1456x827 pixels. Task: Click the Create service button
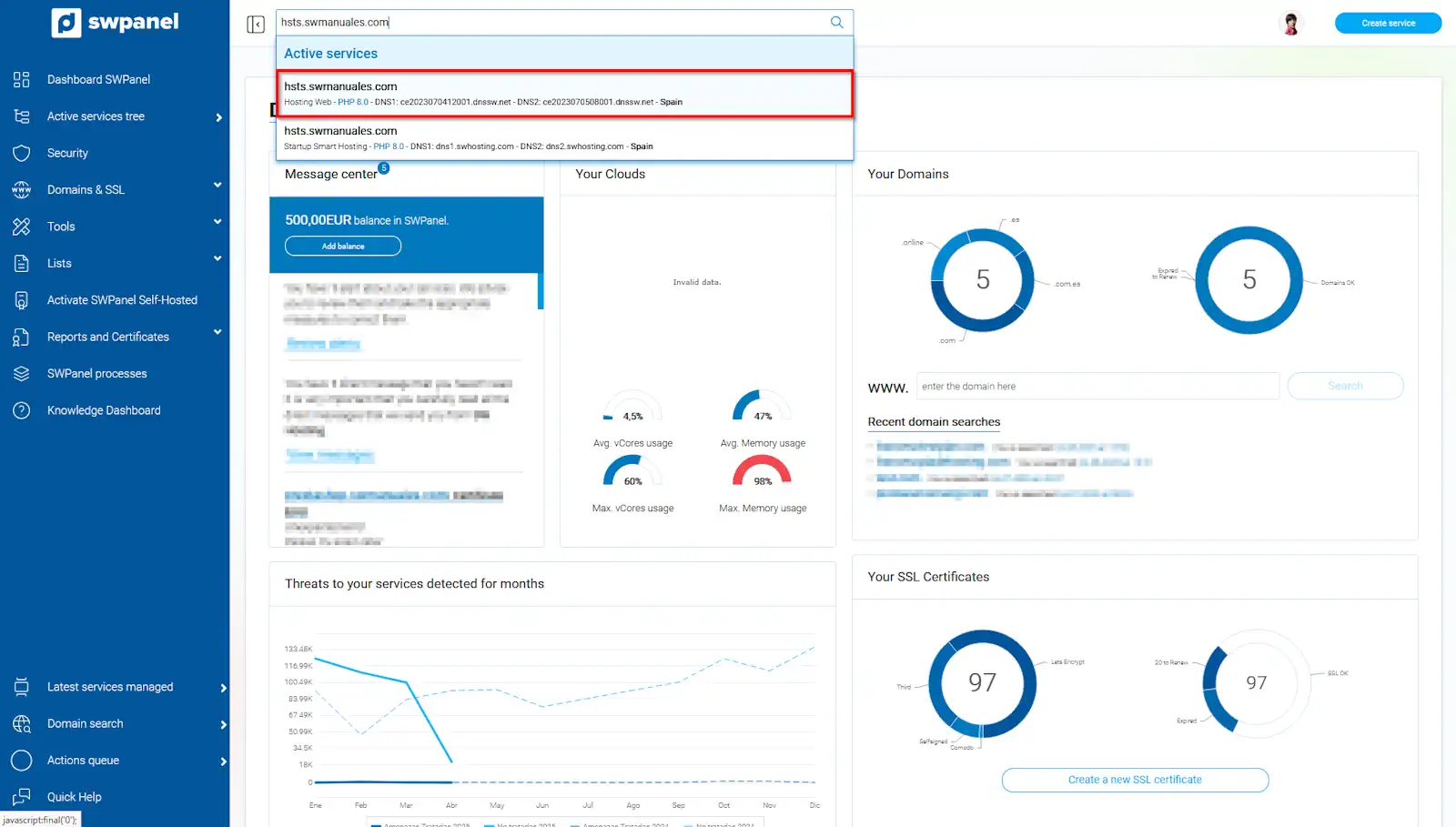pos(1388,23)
